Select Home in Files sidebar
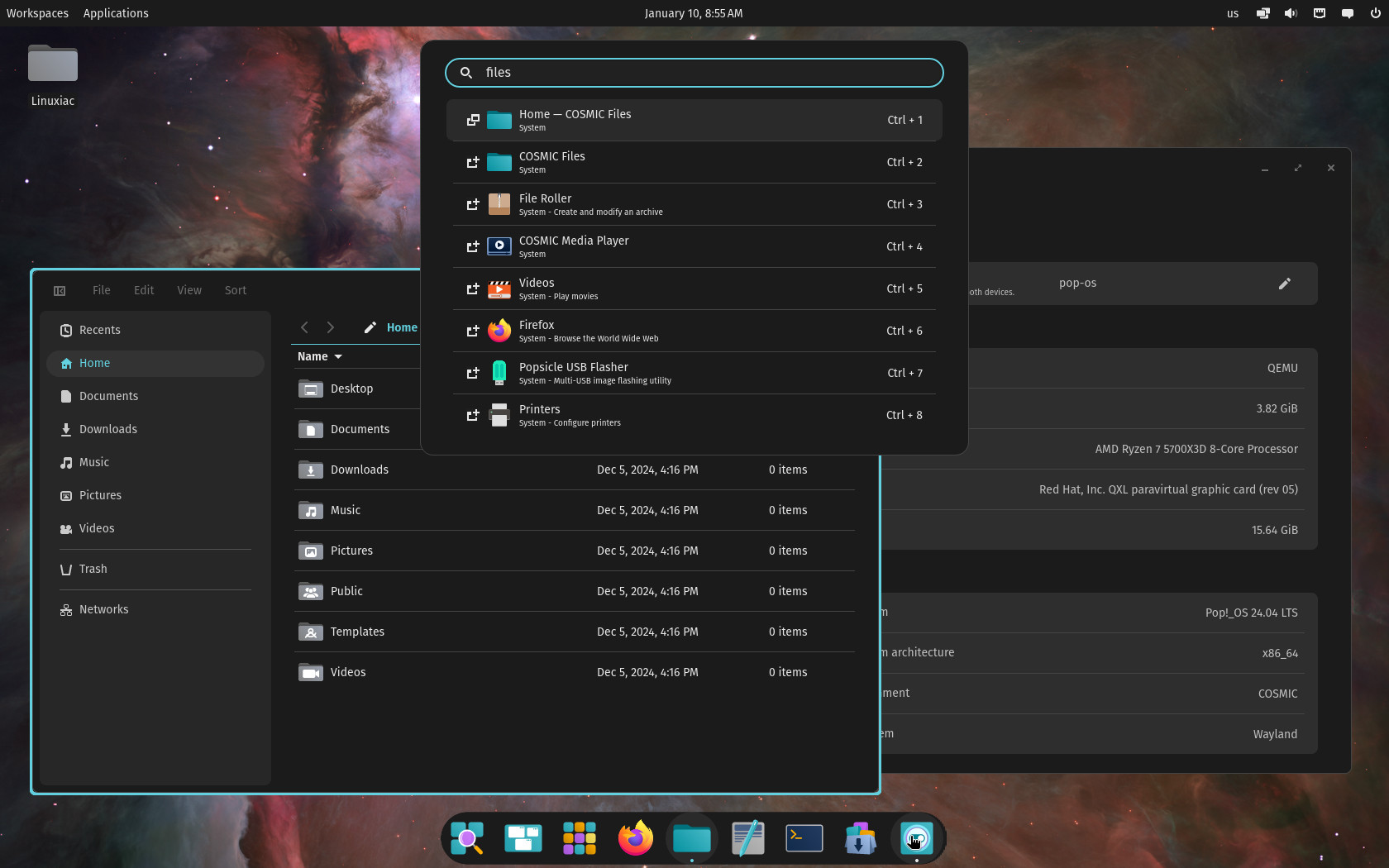The height and width of the screenshot is (868, 1389). click(x=155, y=363)
